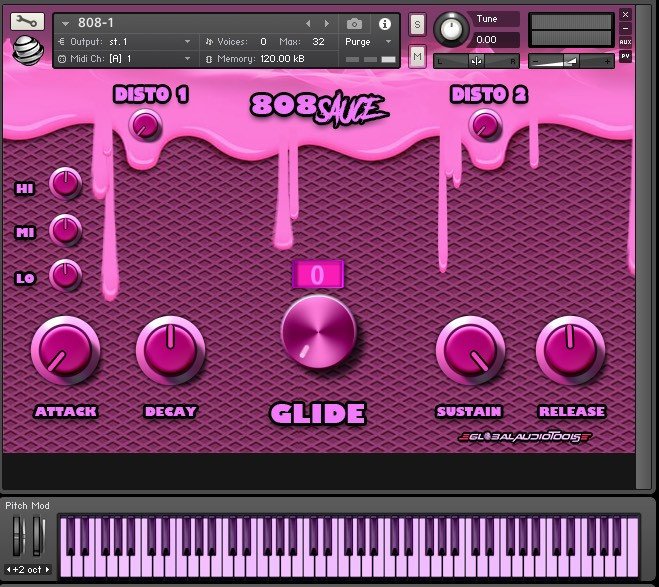
Task: Open the Output st. 1 dropdown
Action: (126, 42)
